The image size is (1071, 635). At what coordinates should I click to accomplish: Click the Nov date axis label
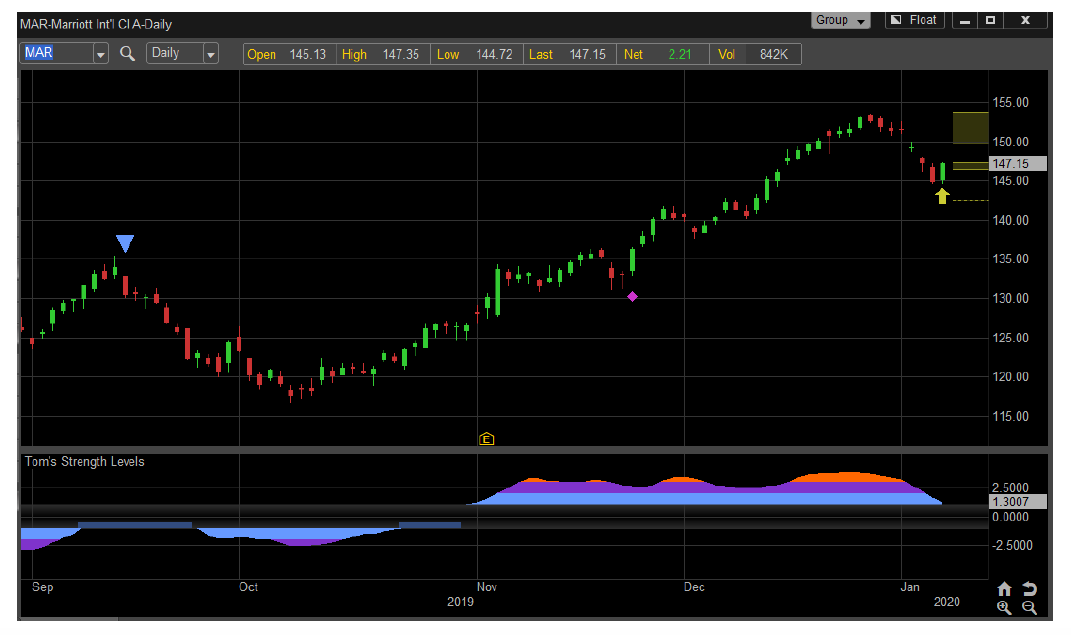486,587
